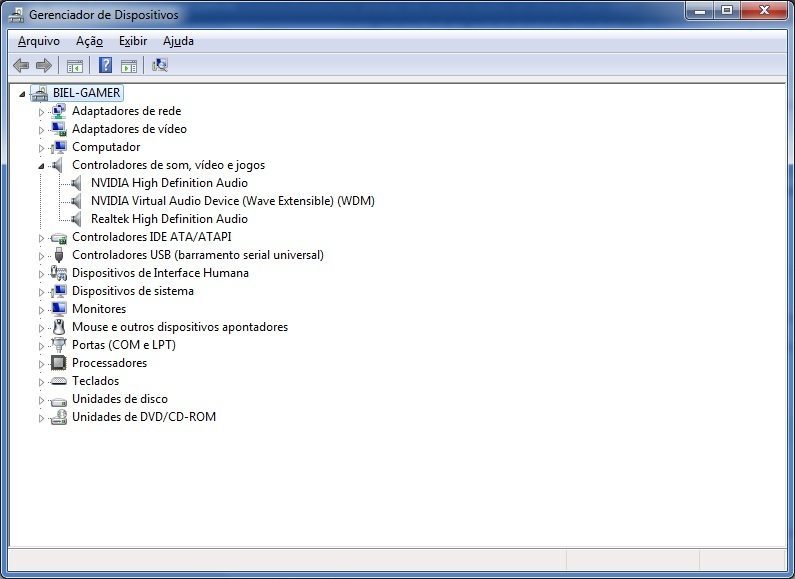The image size is (795, 579).
Task: Click the Unidades de disco drive icon
Action: [x=59, y=400]
